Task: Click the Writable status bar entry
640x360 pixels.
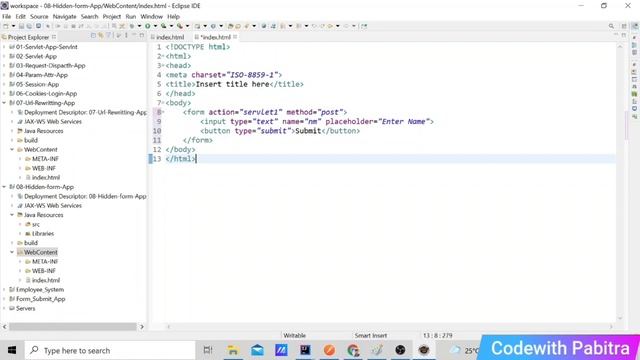Action: 294,336
